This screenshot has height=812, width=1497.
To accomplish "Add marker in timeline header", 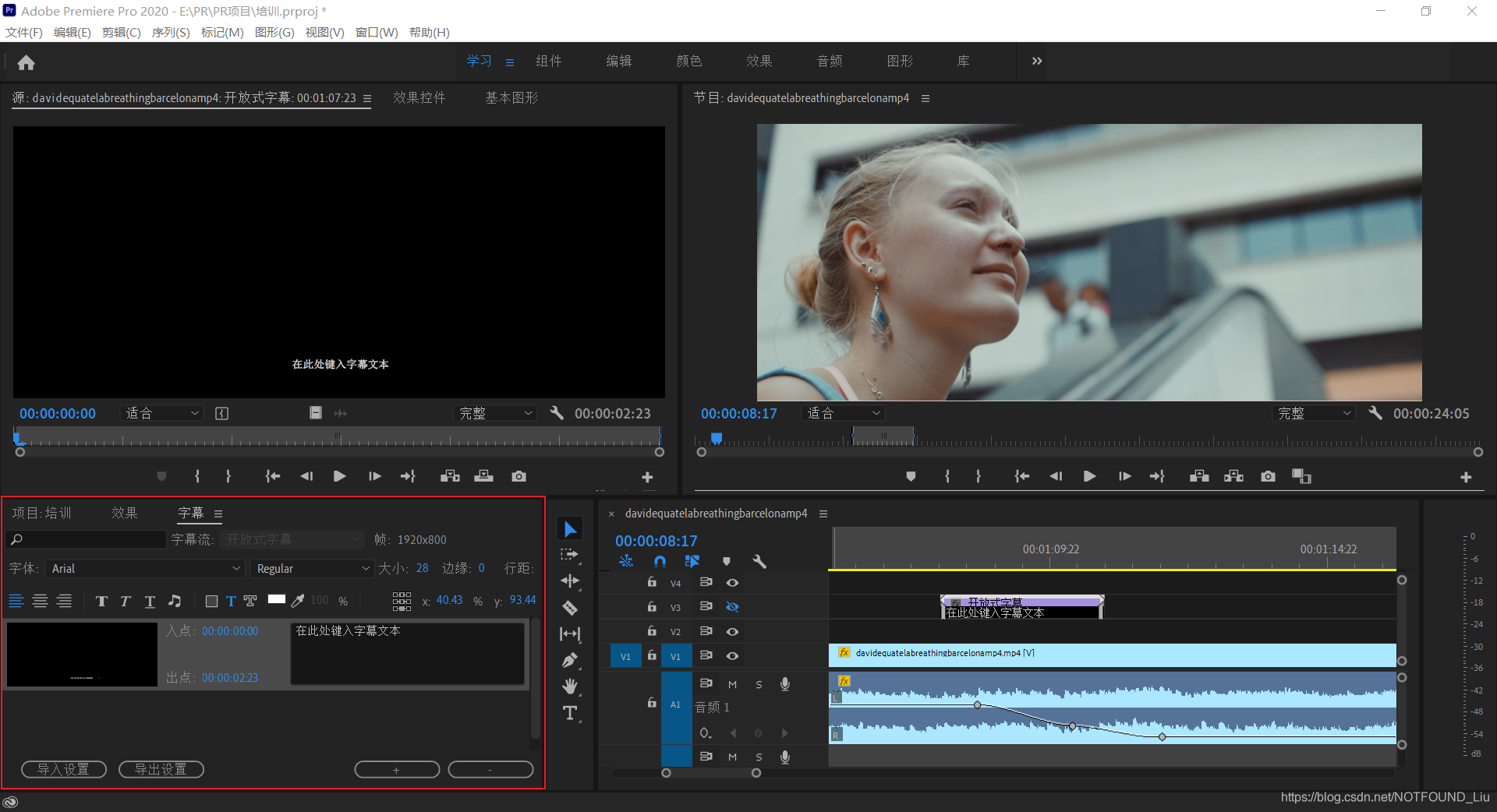I will pos(727,561).
